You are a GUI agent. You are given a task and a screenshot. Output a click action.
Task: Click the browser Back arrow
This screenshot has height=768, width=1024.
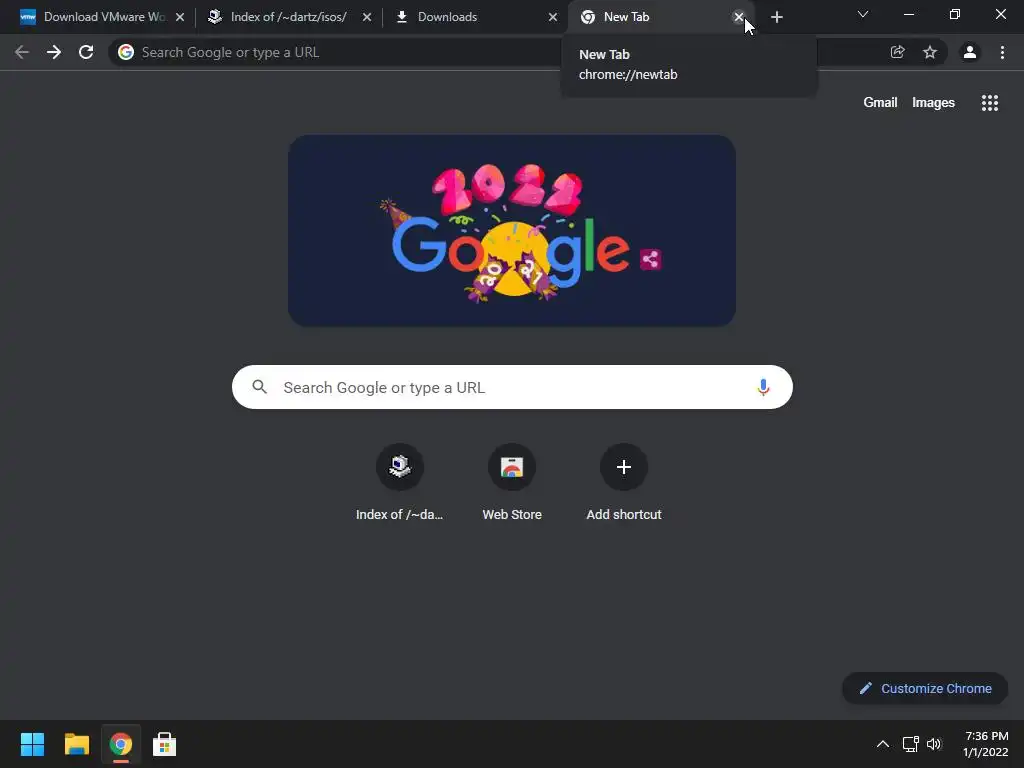(22, 52)
